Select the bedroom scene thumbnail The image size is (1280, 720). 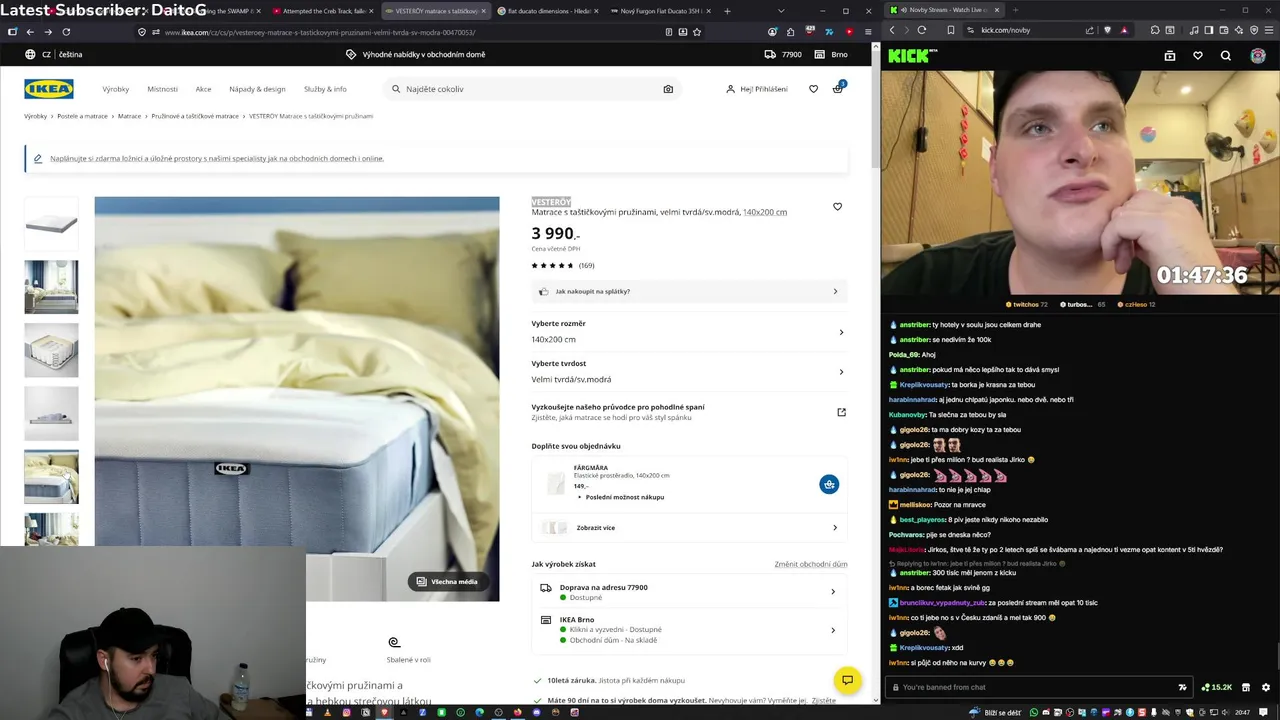pyautogui.click(x=51, y=287)
